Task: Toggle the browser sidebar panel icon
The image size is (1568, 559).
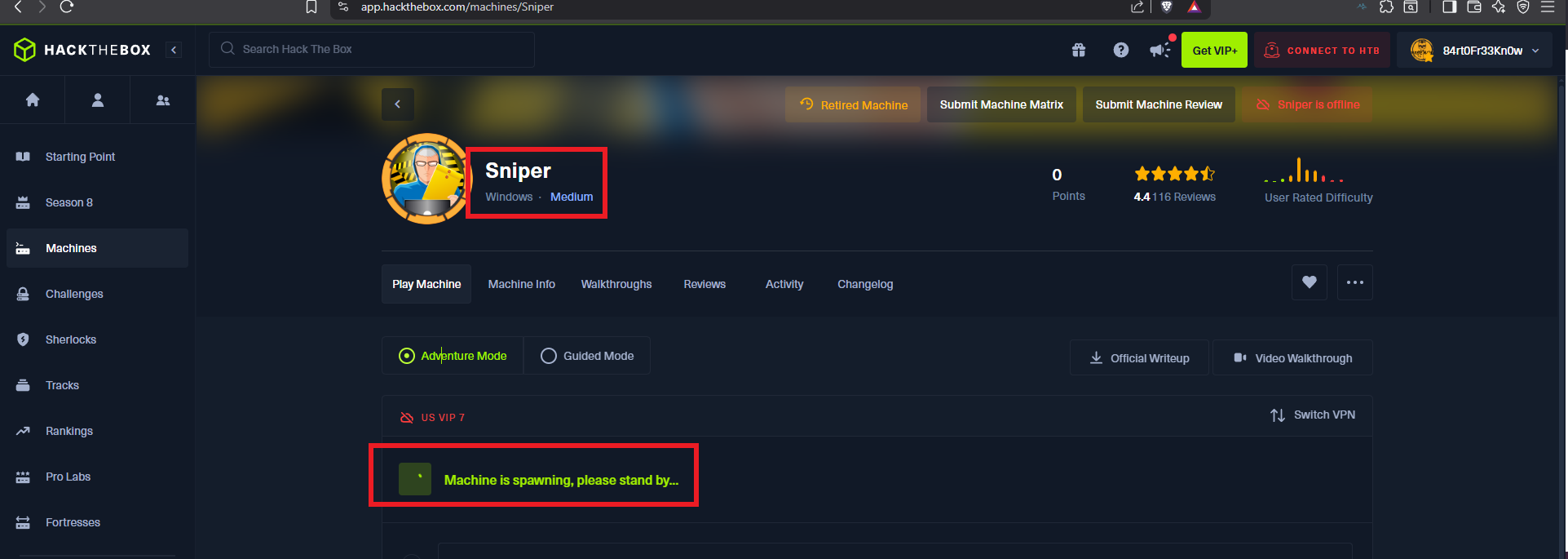Action: coord(1449,7)
